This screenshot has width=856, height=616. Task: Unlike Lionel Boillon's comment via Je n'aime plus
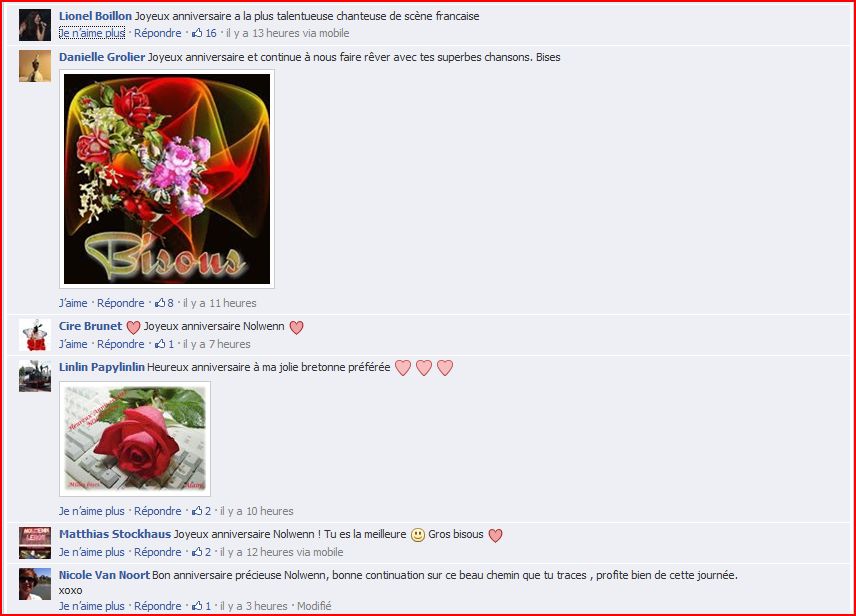tap(92, 33)
